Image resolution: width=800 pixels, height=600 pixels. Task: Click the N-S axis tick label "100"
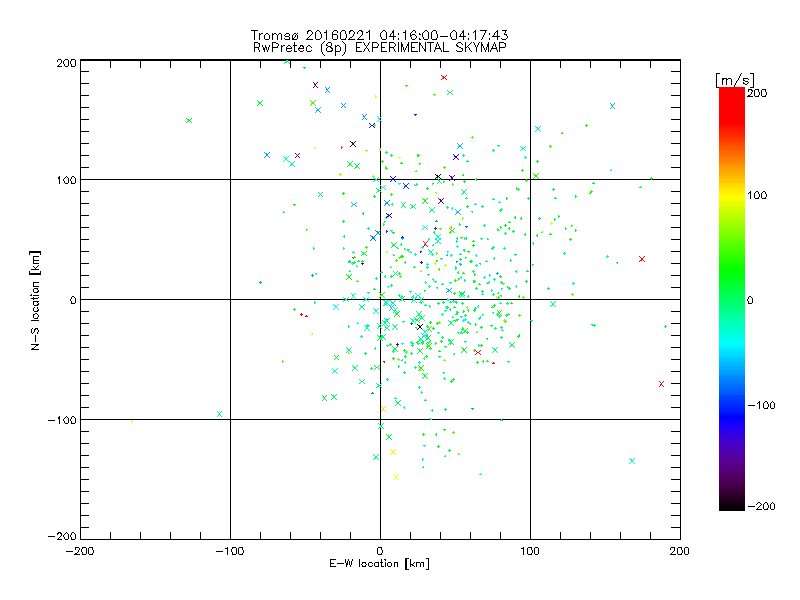(66, 180)
